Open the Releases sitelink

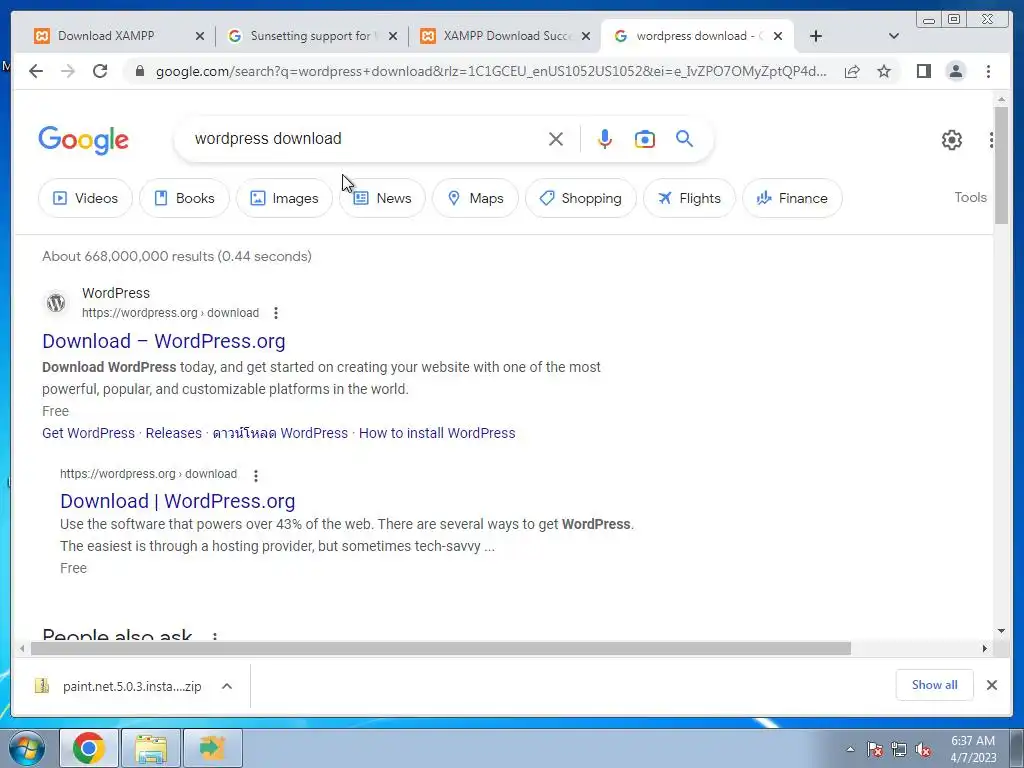pyautogui.click(x=174, y=433)
